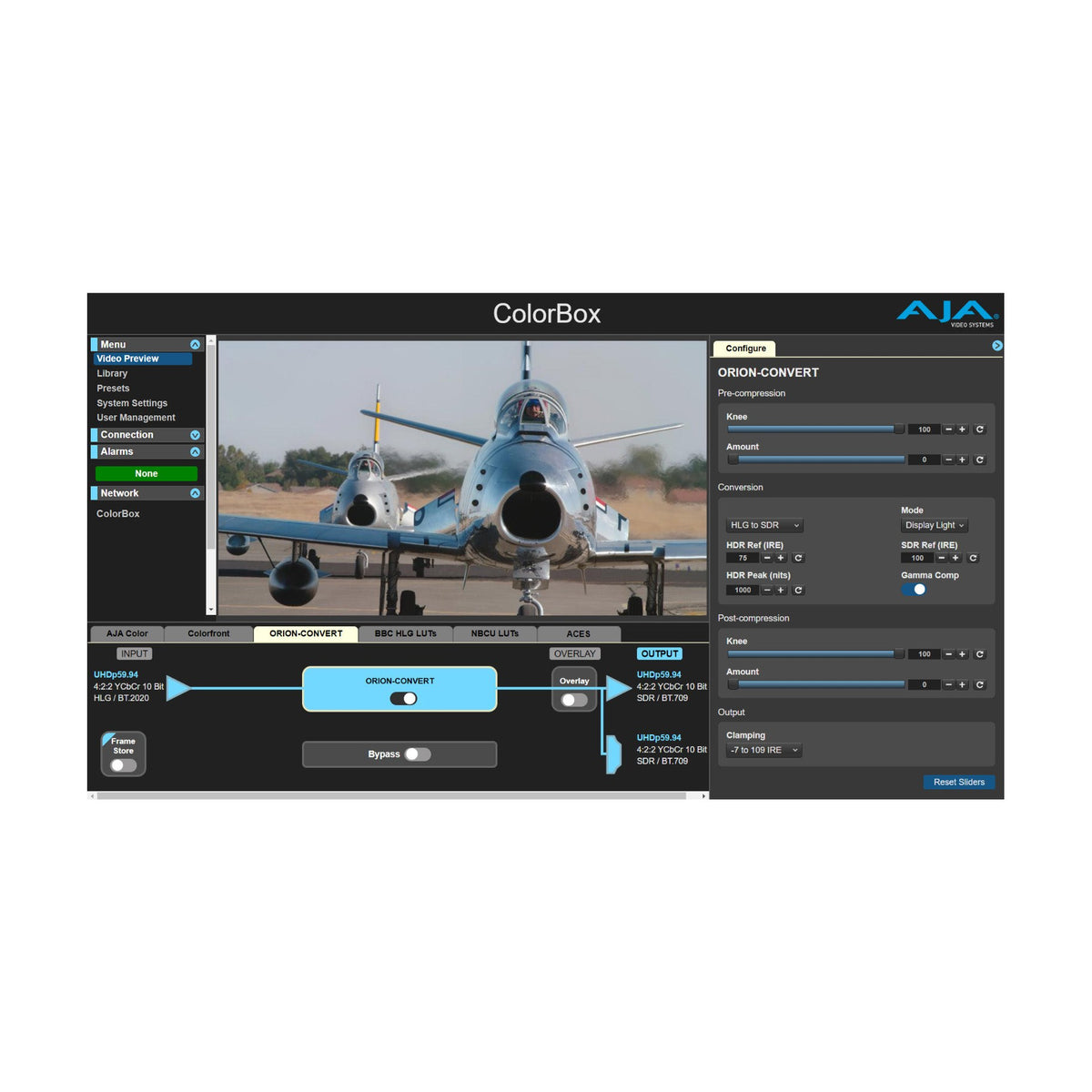The image size is (1092, 1092).
Task: Open System Settings in the menu
Action: (133, 403)
